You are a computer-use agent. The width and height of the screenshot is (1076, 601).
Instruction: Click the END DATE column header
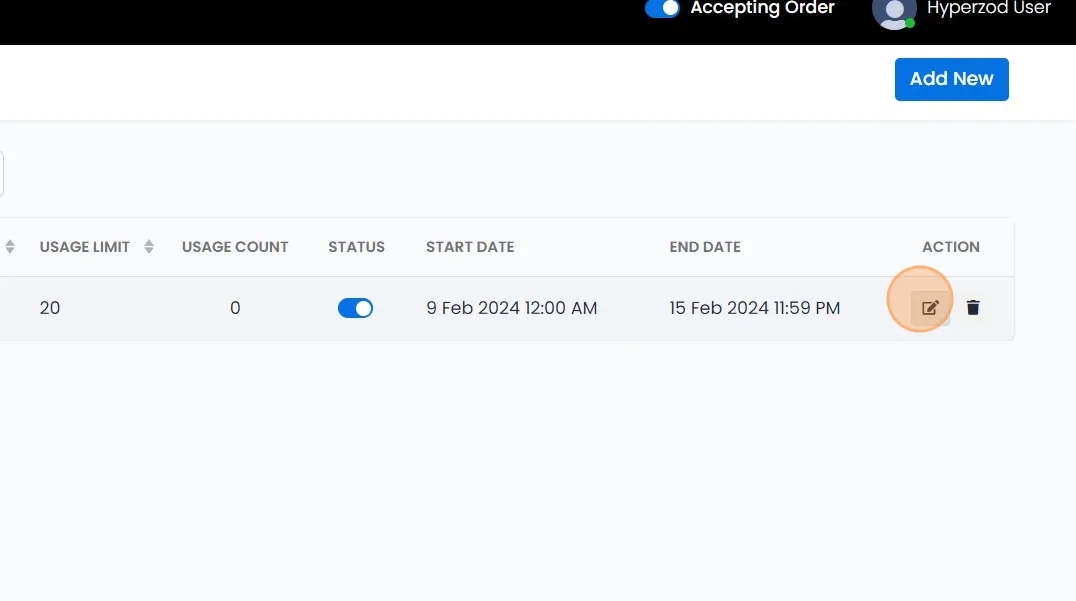point(705,247)
